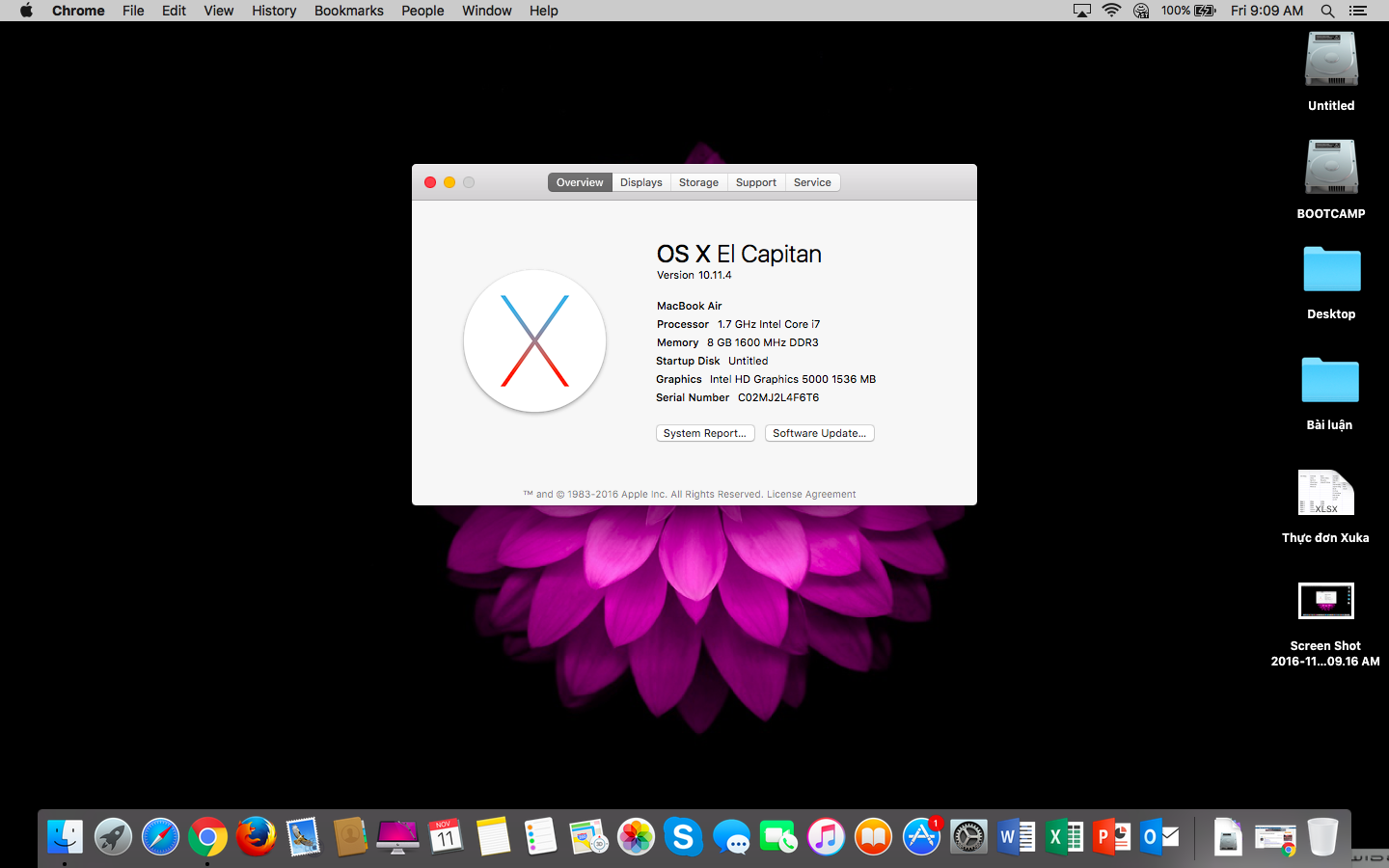This screenshot has height=868, width=1389.
Task: Click the Version 10.11.4 text
Action: (x=694, y=275)
